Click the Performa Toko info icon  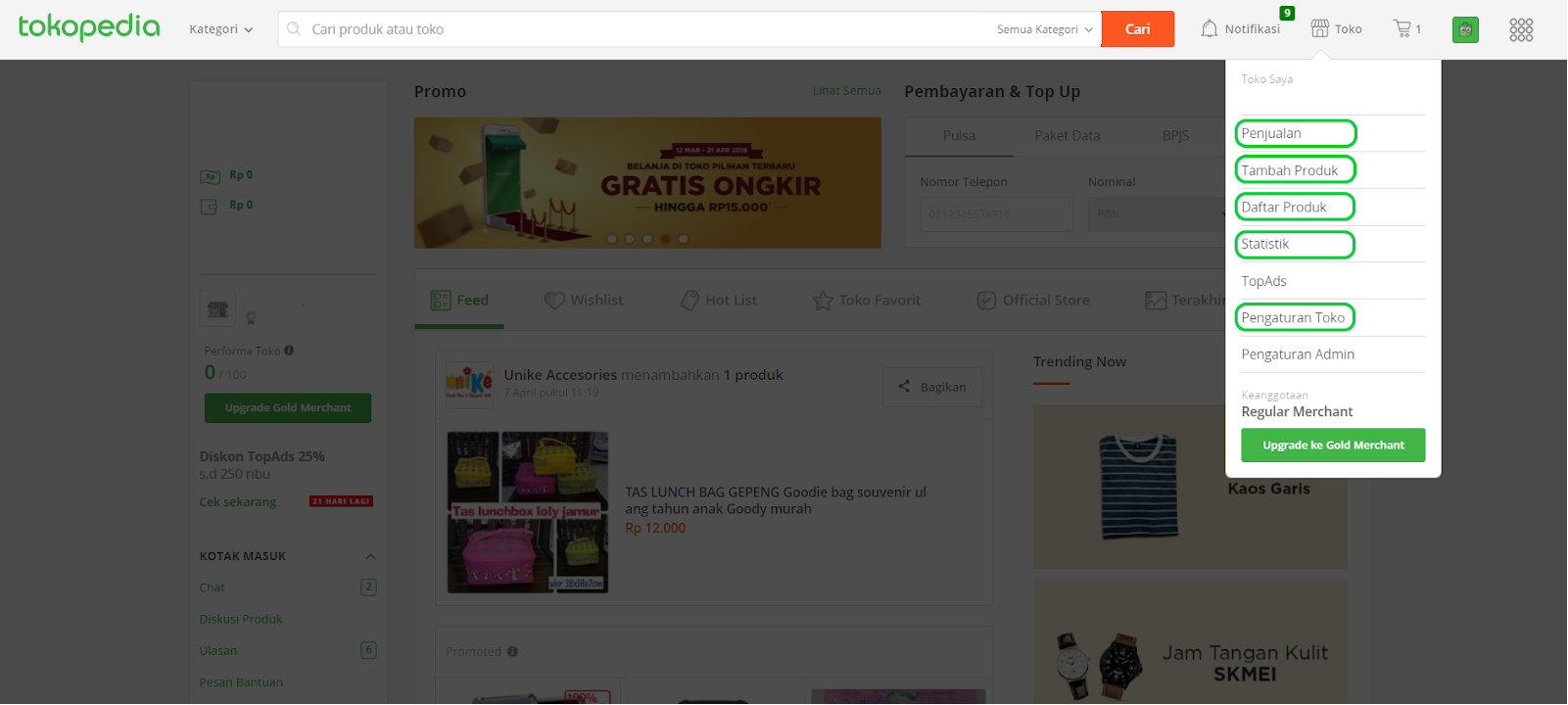click(x=289, y=351)
